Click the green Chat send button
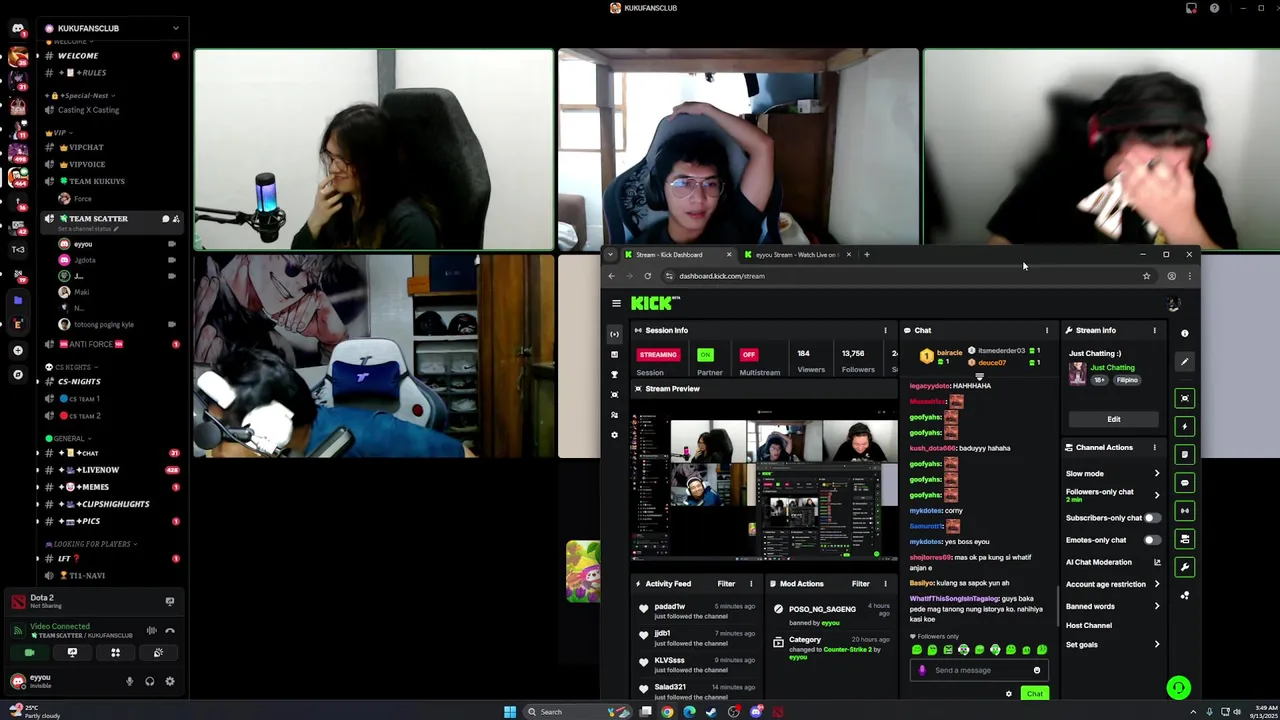 1034,694
